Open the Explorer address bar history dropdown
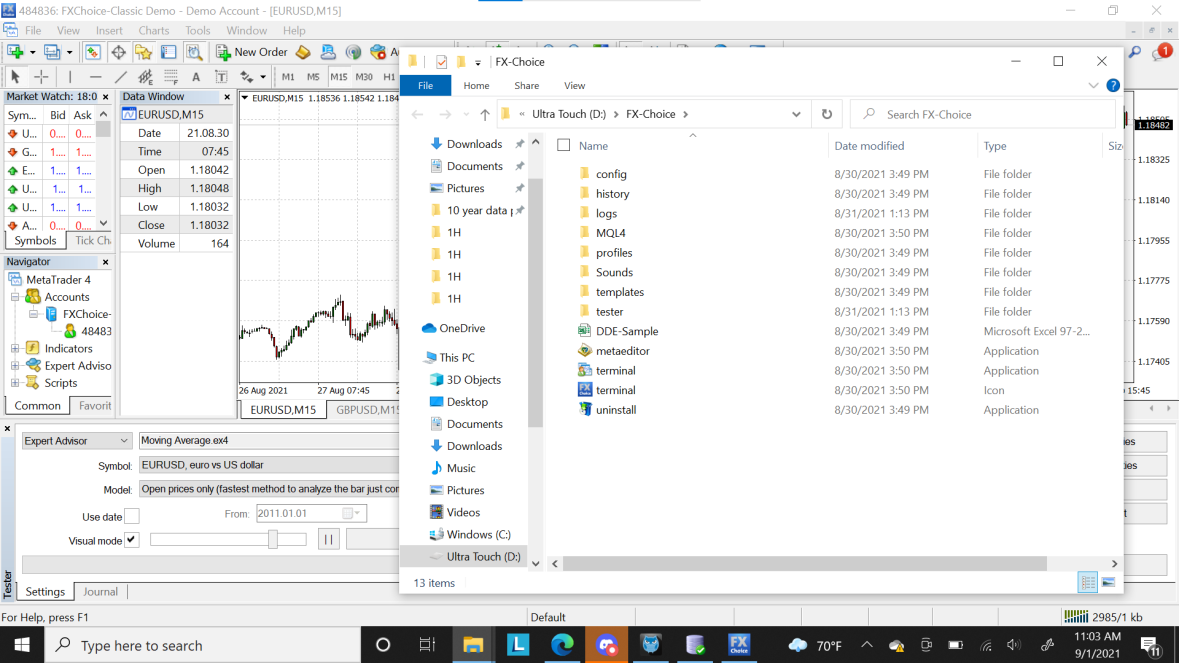 point(796,114)
